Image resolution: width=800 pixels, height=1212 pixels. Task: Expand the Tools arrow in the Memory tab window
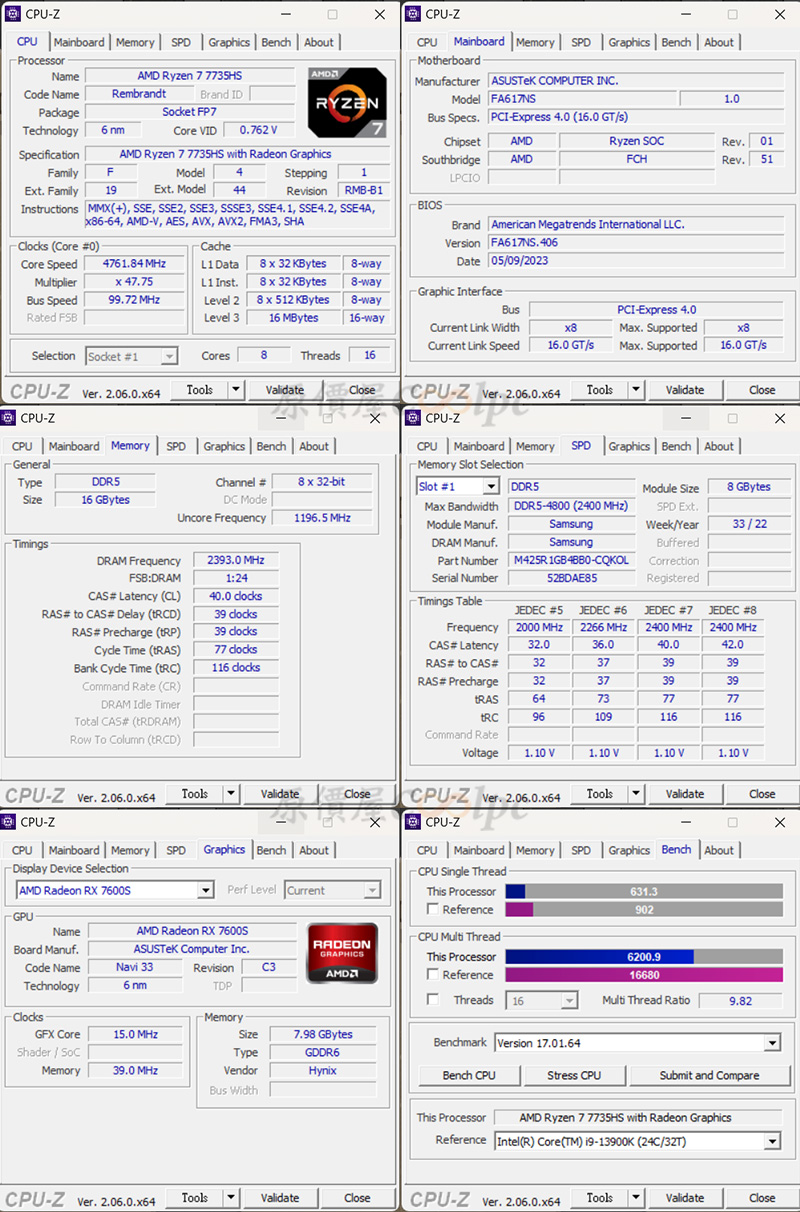coord(231,794)
